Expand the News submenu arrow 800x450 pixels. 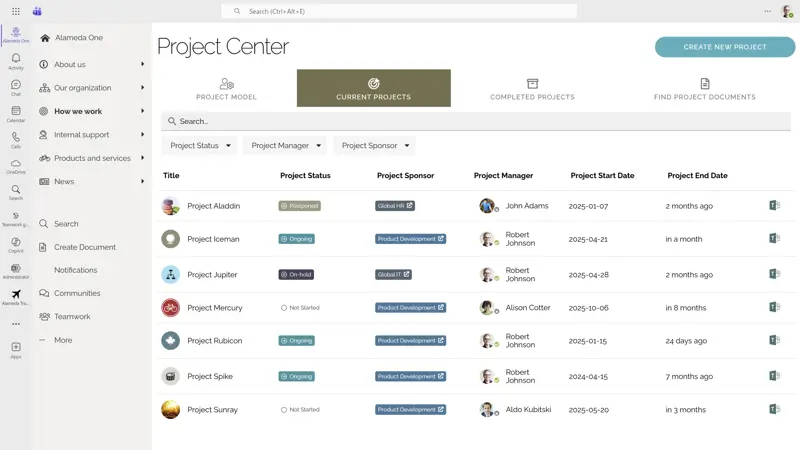point(142,181)
